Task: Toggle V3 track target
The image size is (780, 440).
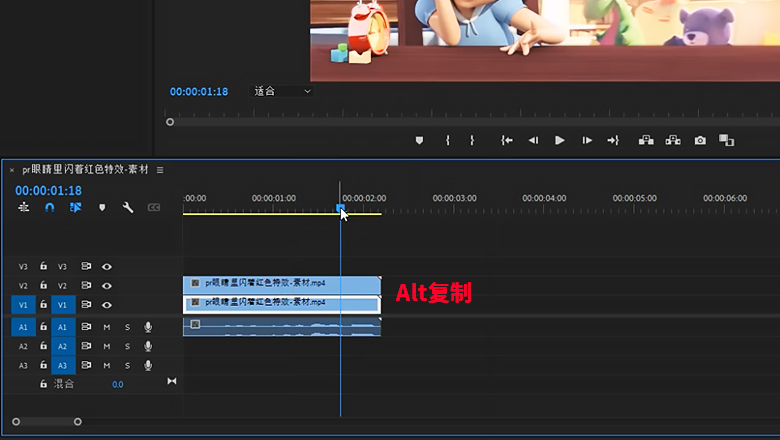Action: point(62,266)
